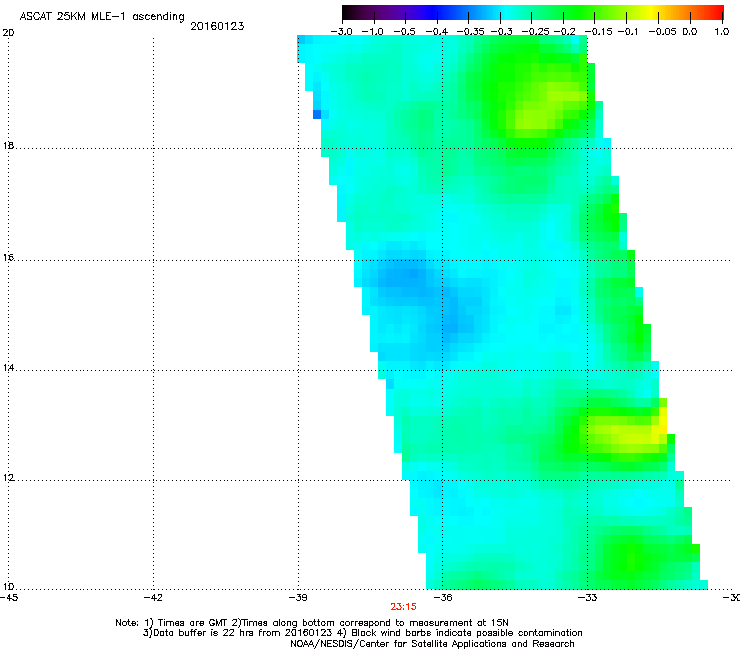The image size is (740, 650).
Task: Click the note line about Times are GMT
Action: pos(312,623)
